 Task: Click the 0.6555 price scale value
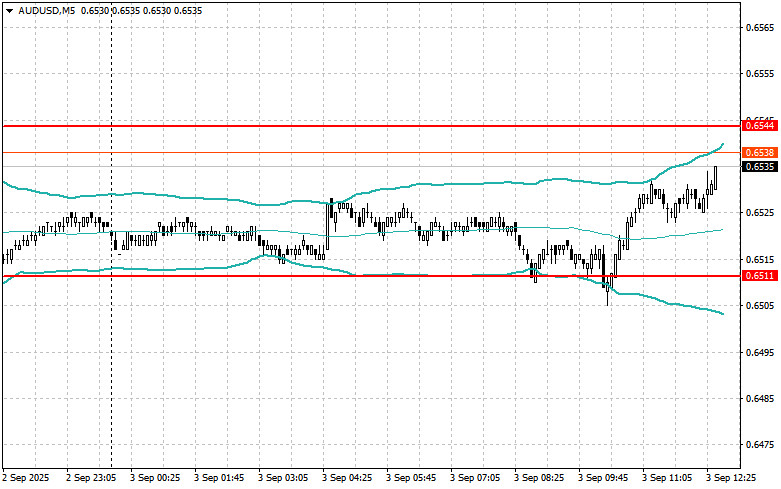[x=760, y=74]
